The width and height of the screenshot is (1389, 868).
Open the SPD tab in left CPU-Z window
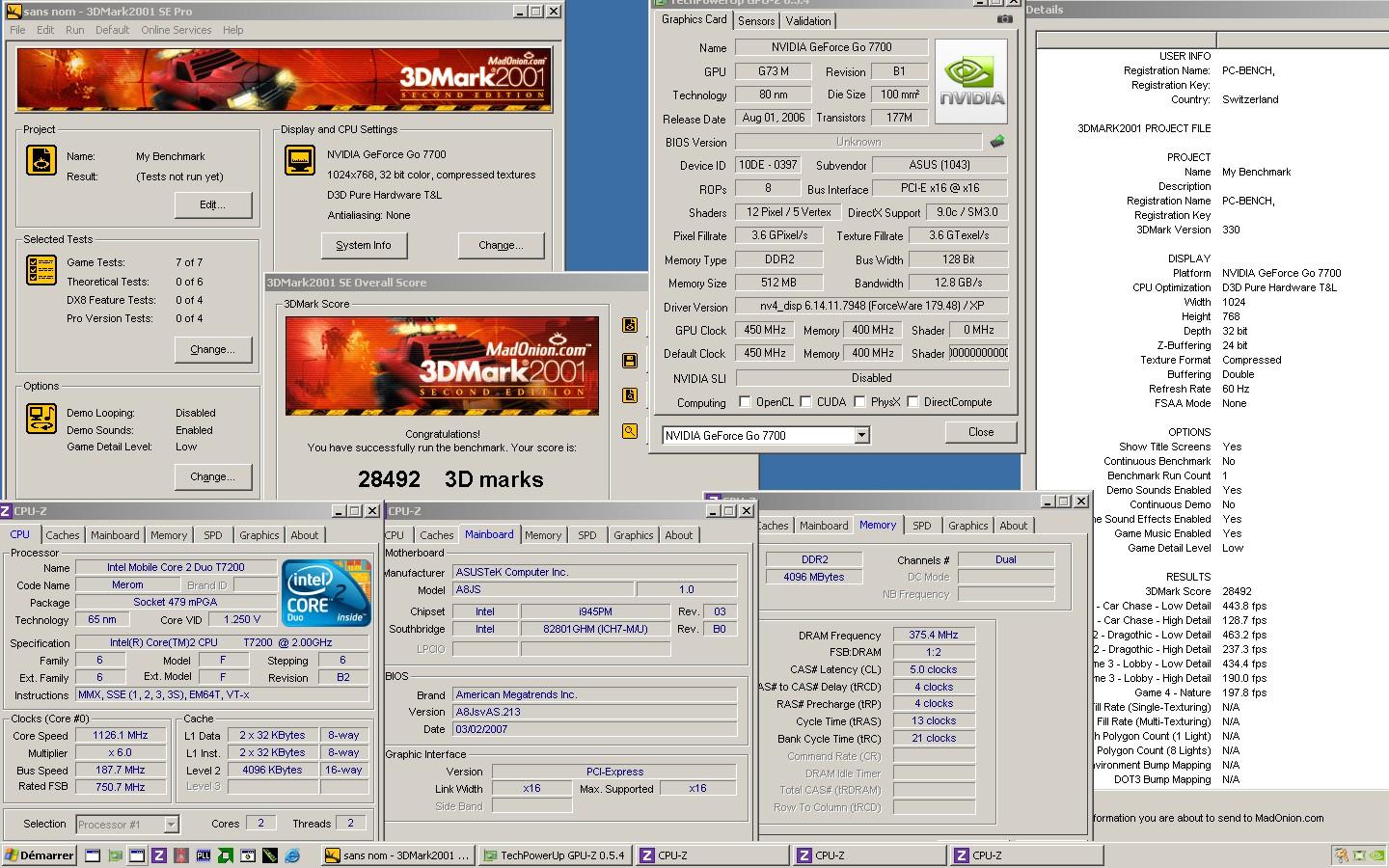click(213, 535)
